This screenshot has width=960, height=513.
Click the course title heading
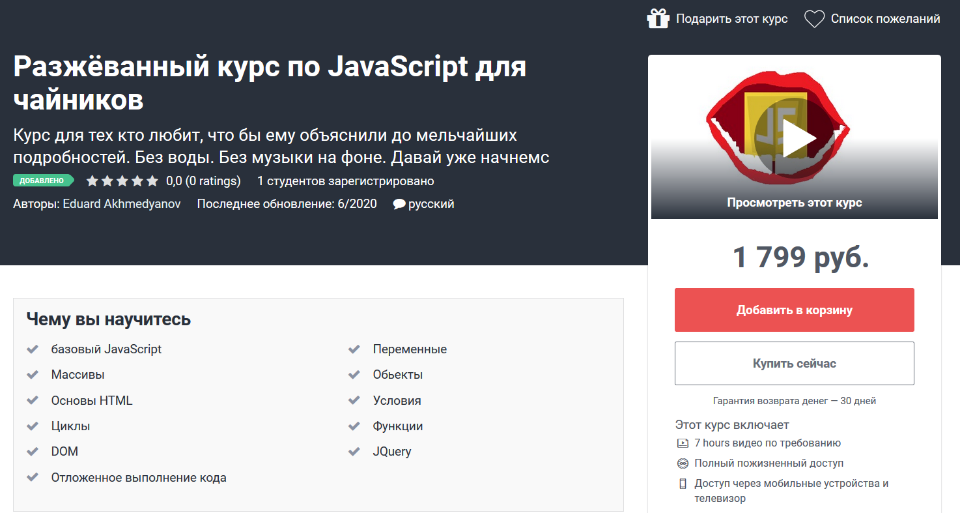270,84
